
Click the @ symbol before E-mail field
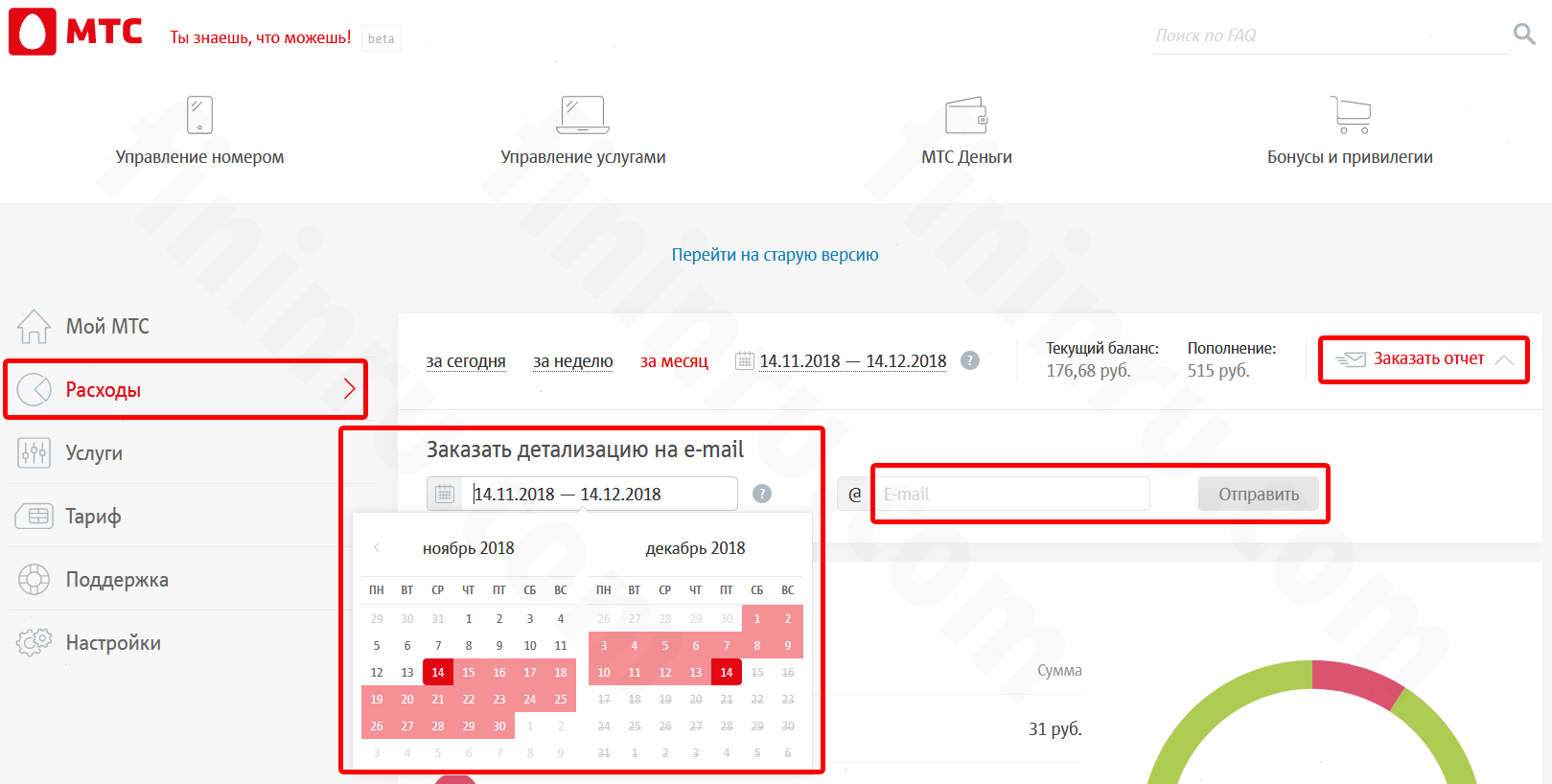pyautogui.click(x=855, y=495)
